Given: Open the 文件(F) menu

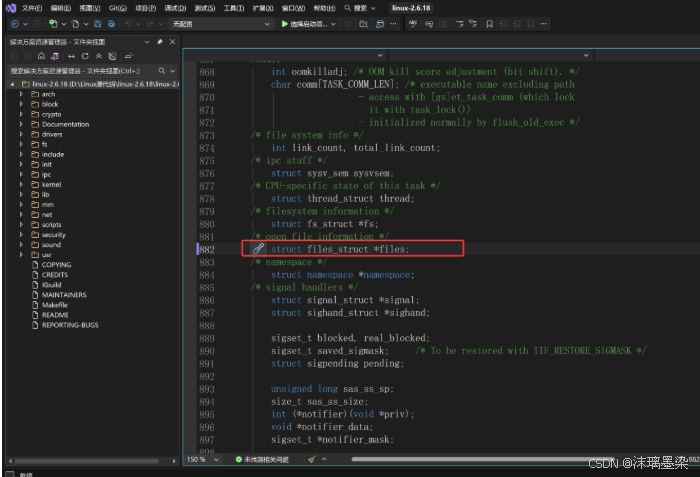Looking at the screenshot, I should click(x=32, y=8).
